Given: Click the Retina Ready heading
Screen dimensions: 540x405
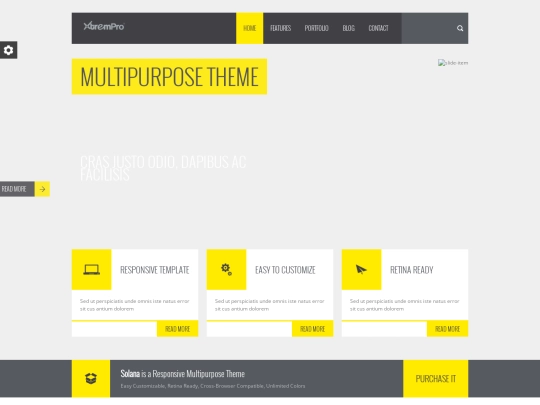Looking at the screenshot, I should (x=412, y=270).
